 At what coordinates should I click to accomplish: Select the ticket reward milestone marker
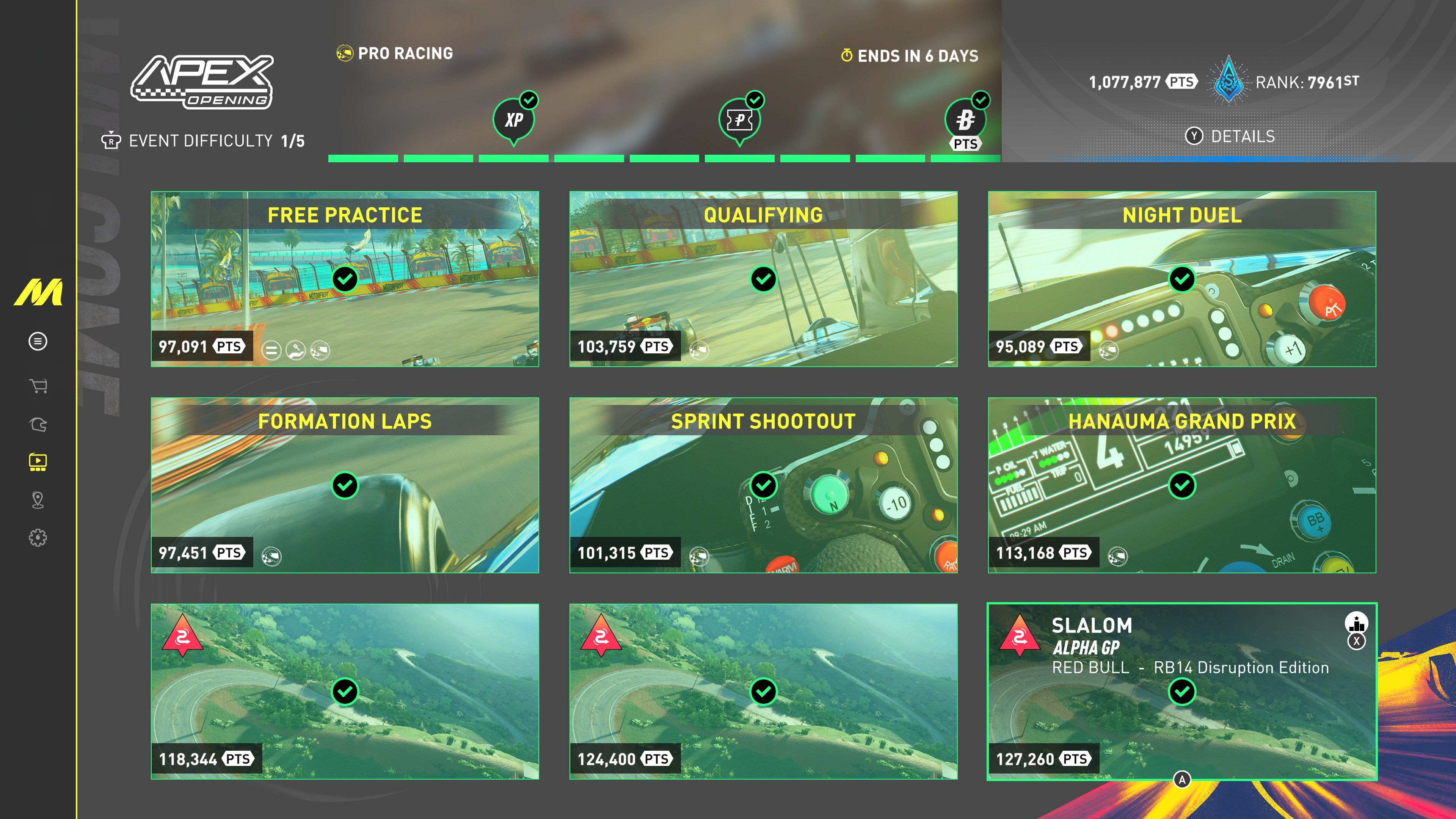pos(741,119)
